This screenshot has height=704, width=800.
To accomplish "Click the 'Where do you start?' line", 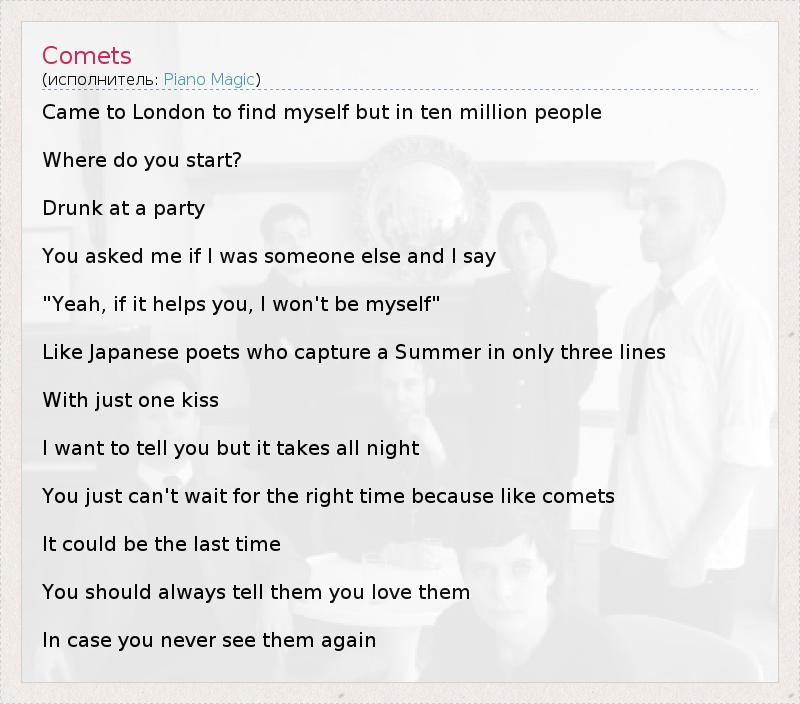I will tap(142, 160).
